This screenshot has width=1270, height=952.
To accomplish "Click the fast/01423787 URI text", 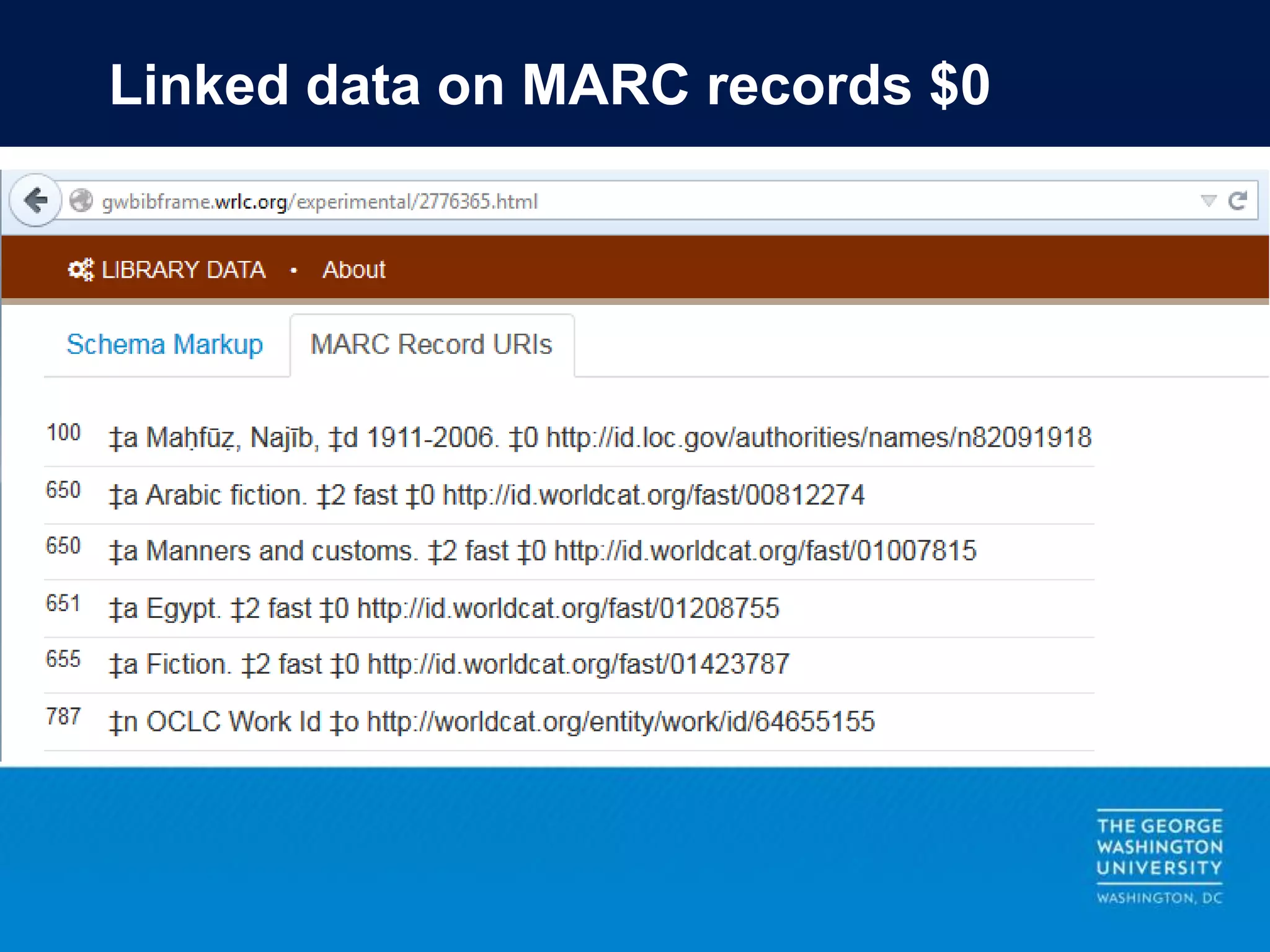I will point(579,664).
